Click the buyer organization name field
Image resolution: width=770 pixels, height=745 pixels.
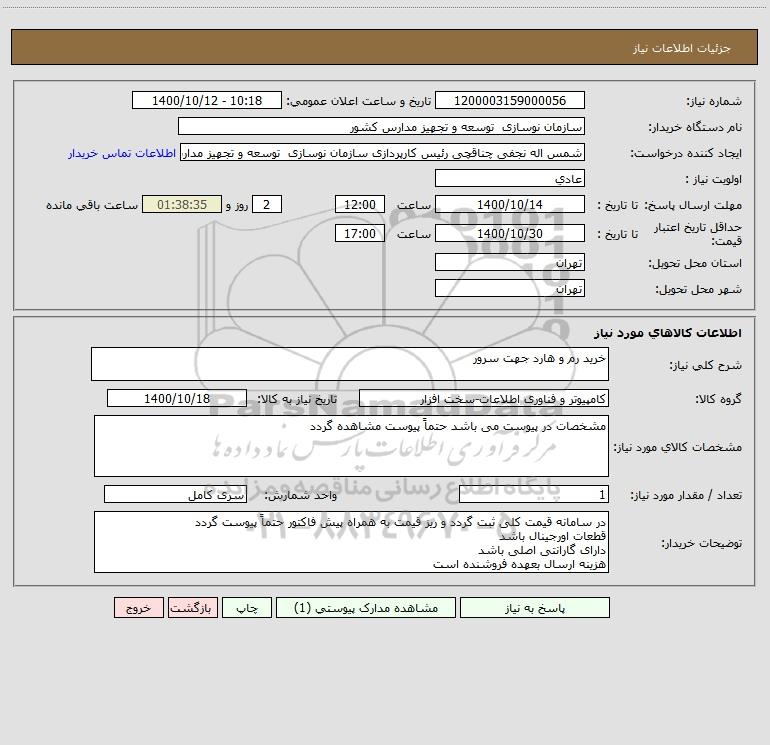click(x=381, y=126)
